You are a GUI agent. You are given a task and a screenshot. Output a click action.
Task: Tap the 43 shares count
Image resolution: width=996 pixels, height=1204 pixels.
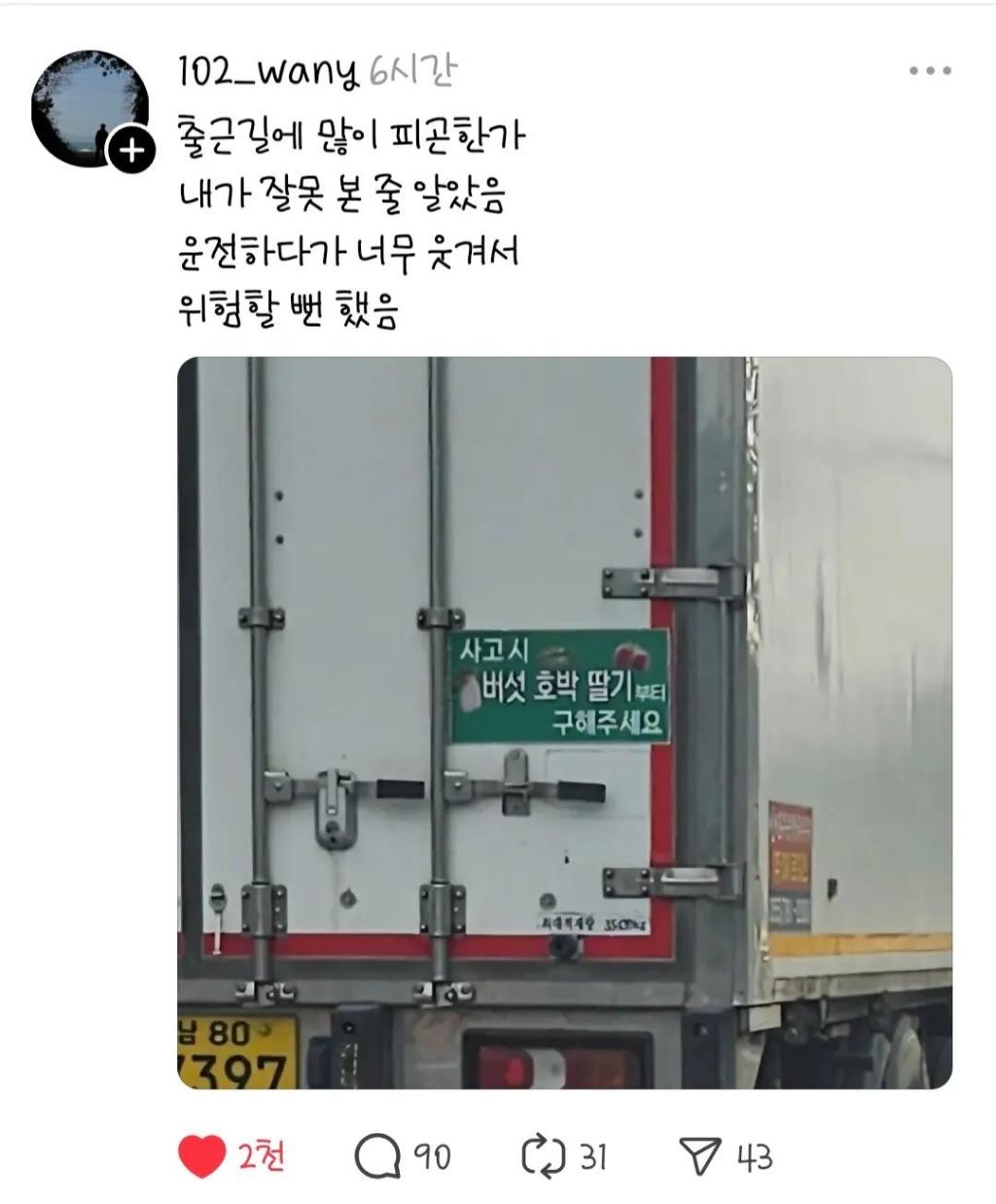coord(754,1156)
